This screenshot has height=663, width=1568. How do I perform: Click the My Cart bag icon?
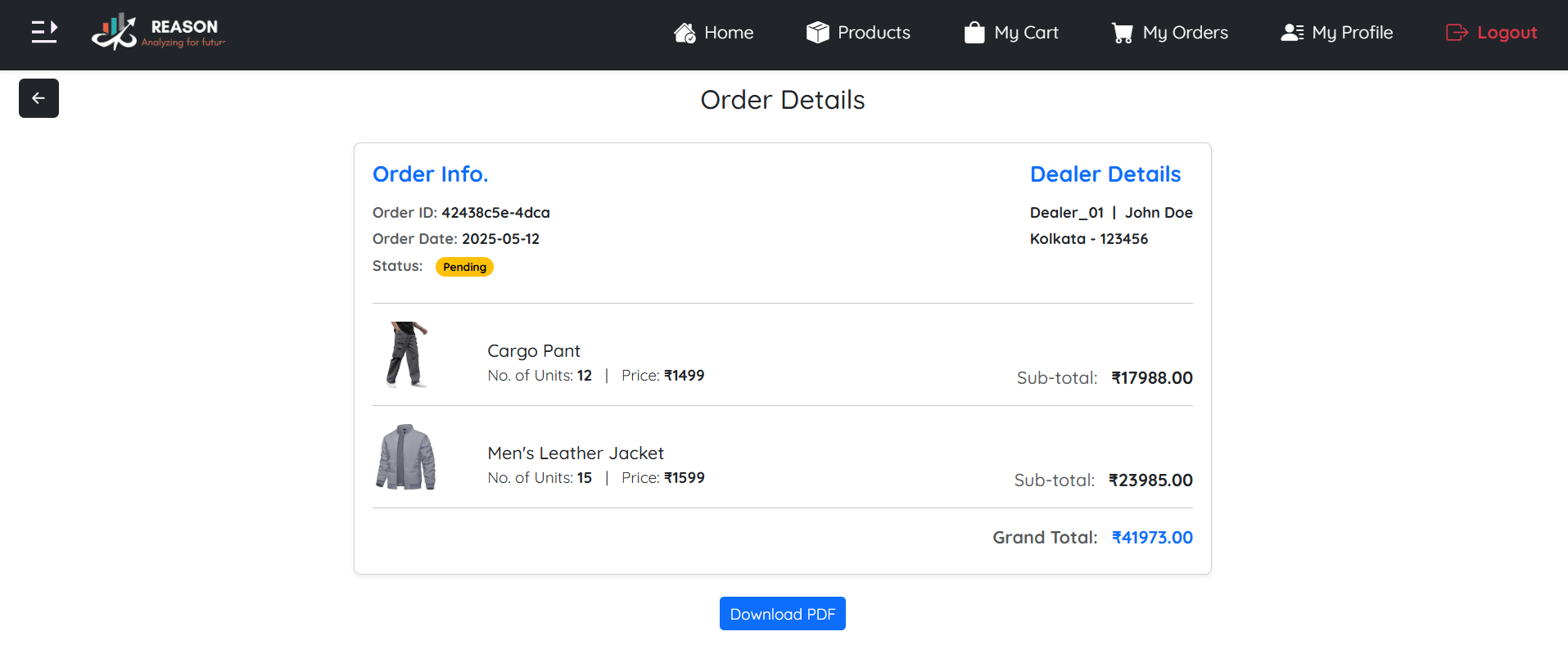(974, 33)
